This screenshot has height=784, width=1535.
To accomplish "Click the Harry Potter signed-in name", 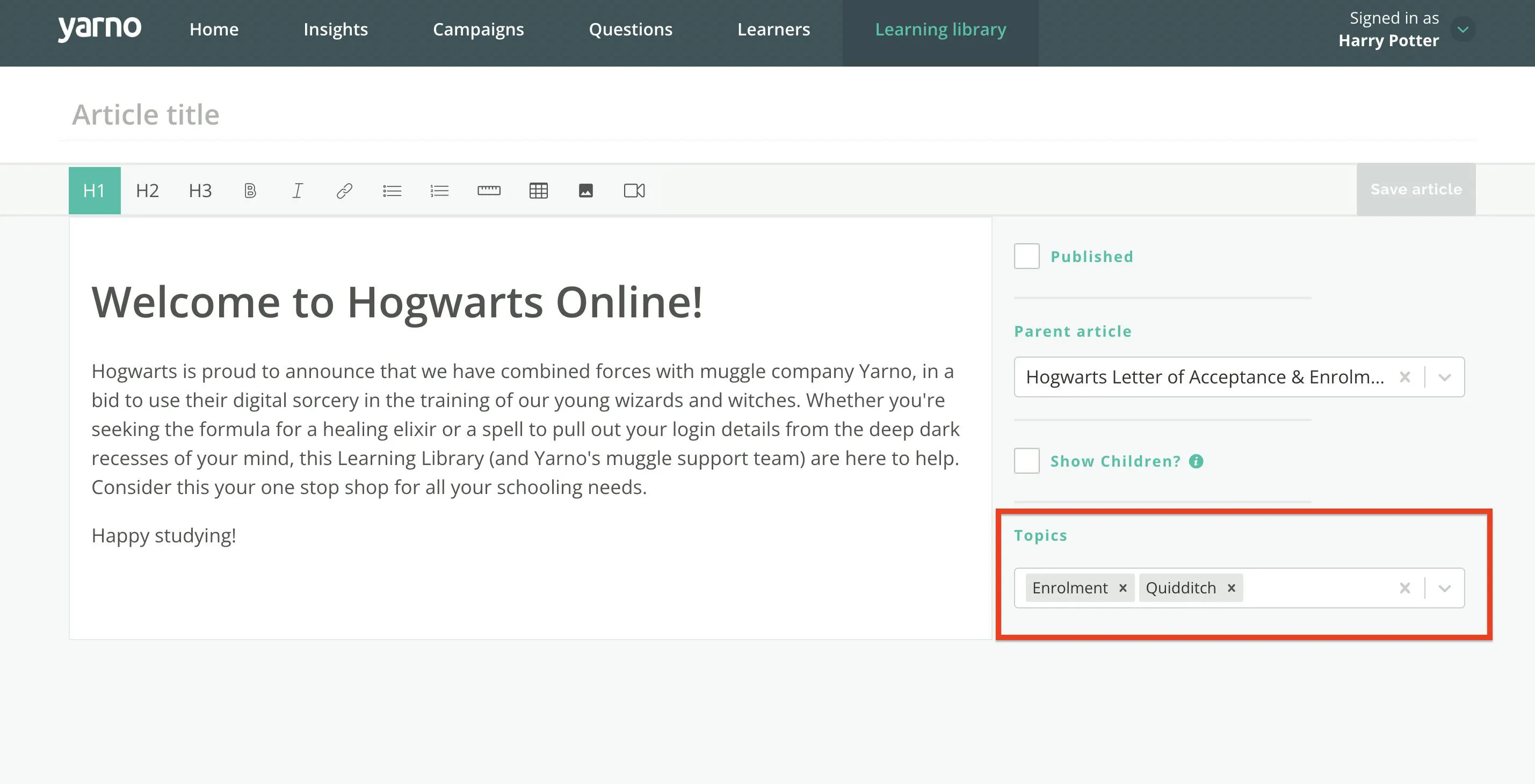I will coord(1388,40).
